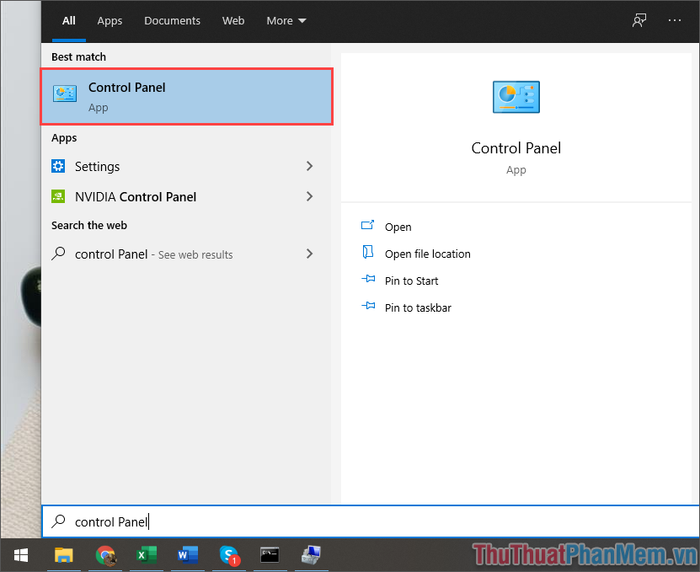Click the large Control Panel icon in preview pane
This screenshot has height=572, width=700.
516,97
